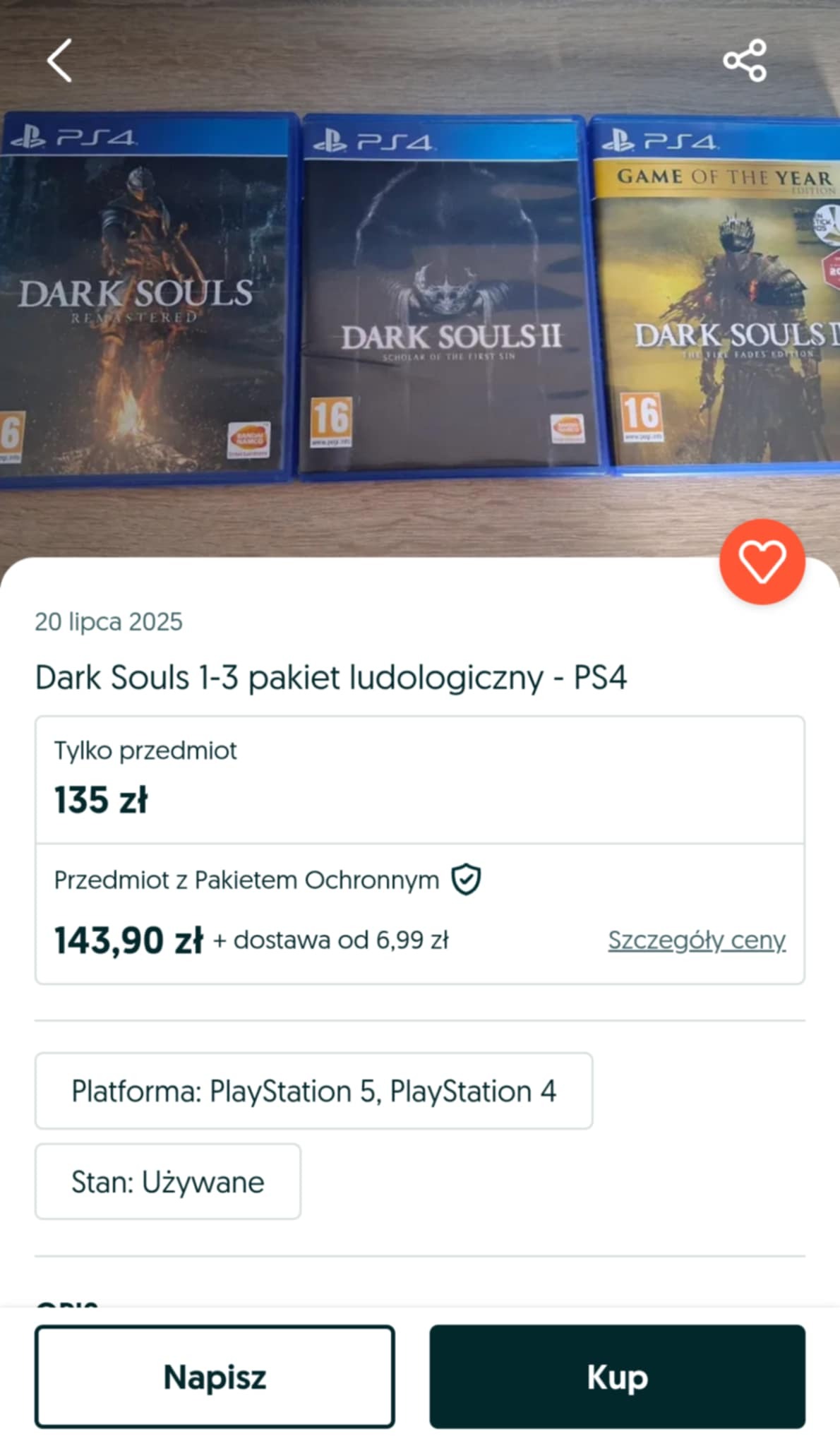Open the Szczegóły ceny link
This screenshot has width=840, height=1446.
(697, 940)
